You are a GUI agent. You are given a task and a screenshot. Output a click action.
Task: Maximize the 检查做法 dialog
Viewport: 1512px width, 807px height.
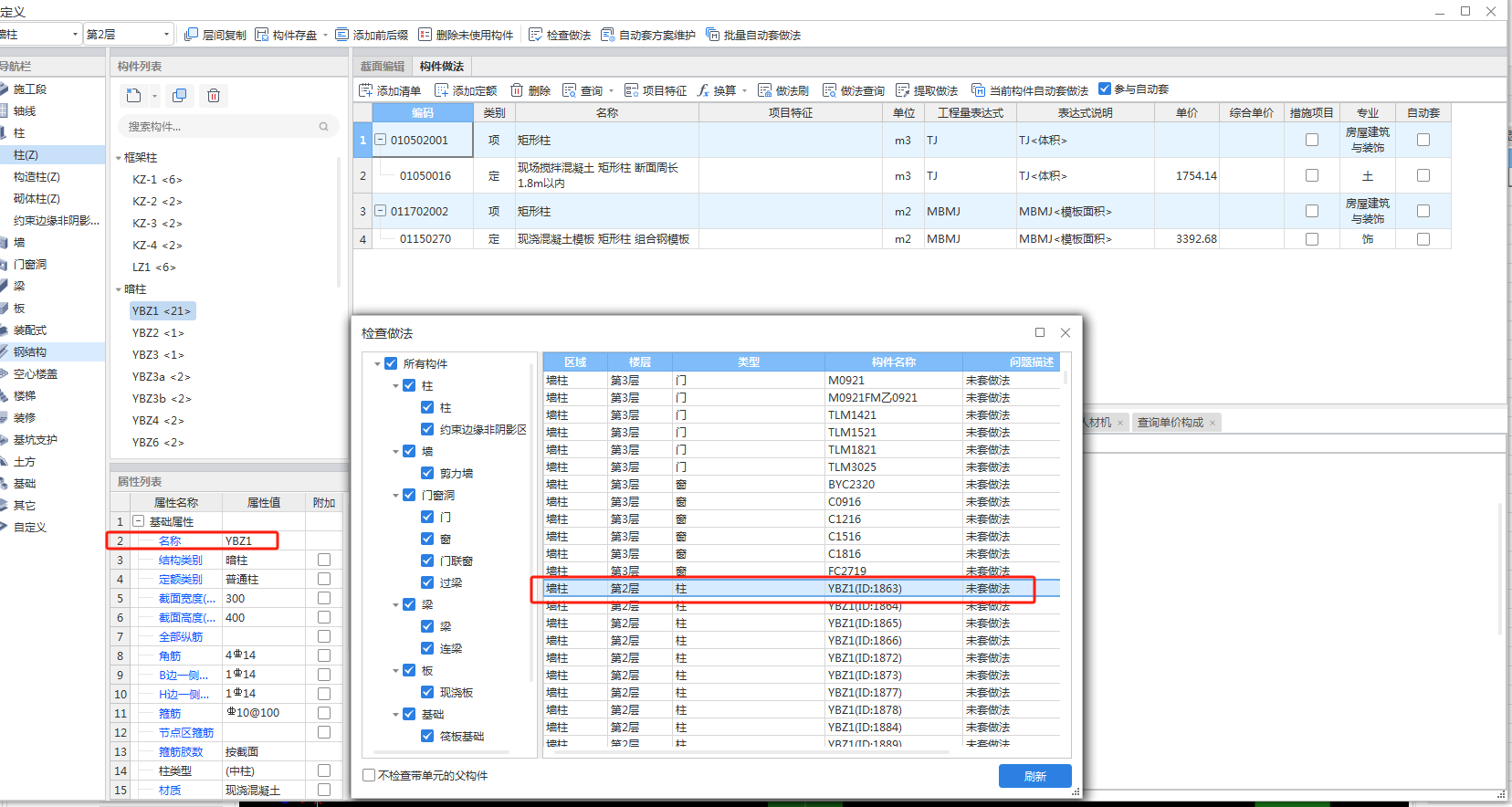pyautogui.click(x=1040, y=332)
